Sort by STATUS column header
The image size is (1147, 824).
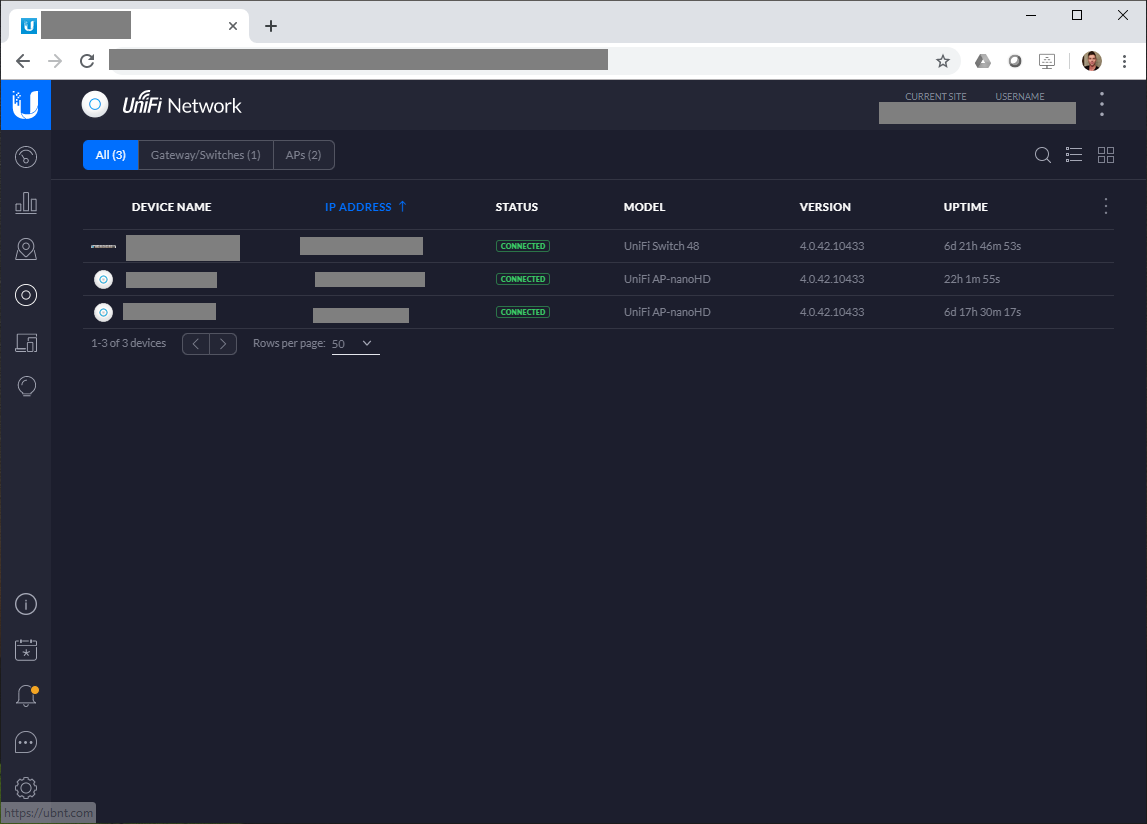pos(516,207)
